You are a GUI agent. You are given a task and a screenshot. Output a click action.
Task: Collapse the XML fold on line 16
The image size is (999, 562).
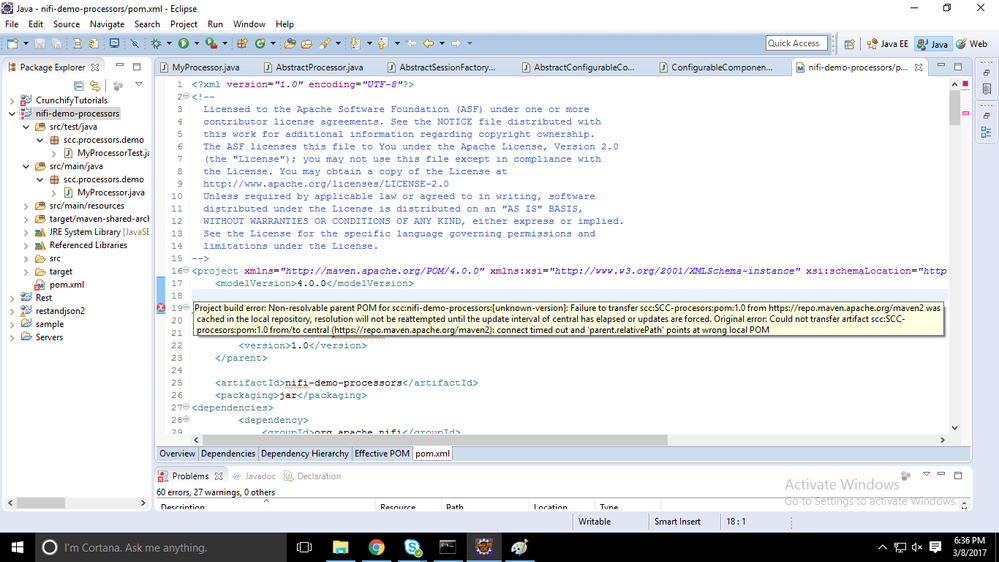186,271
